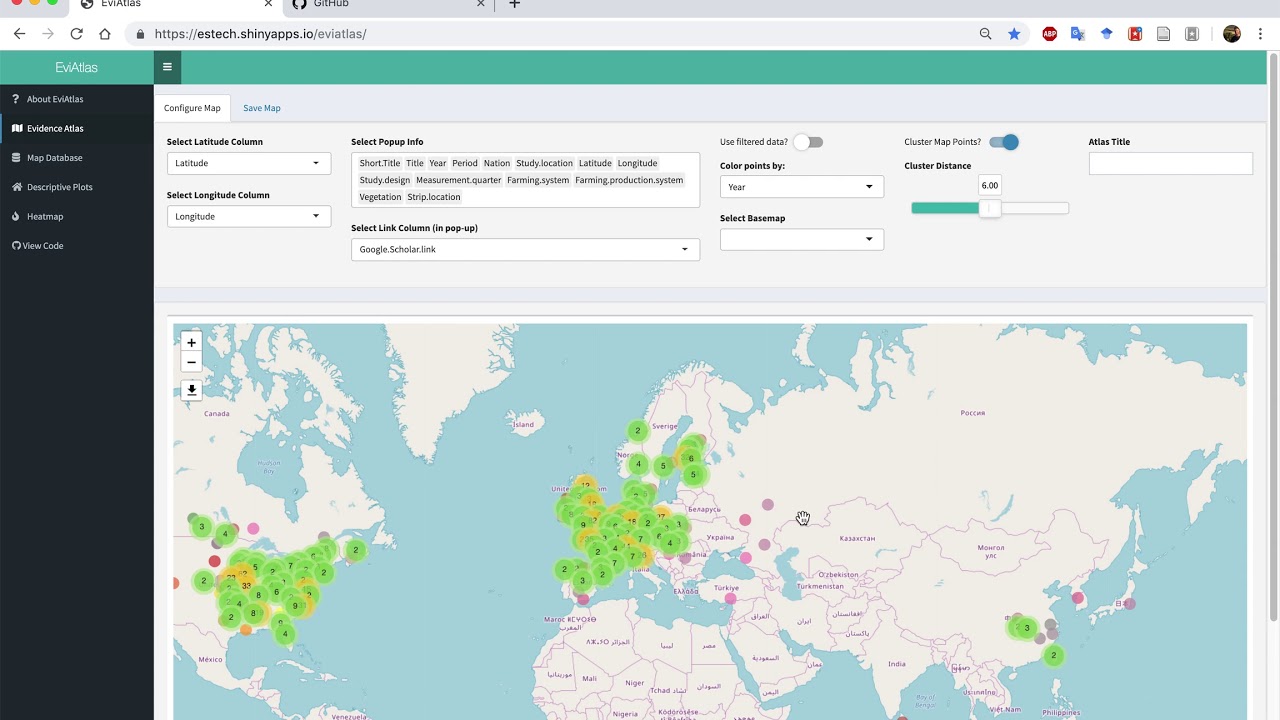Click the gray page extension icon

point(1163,34)
